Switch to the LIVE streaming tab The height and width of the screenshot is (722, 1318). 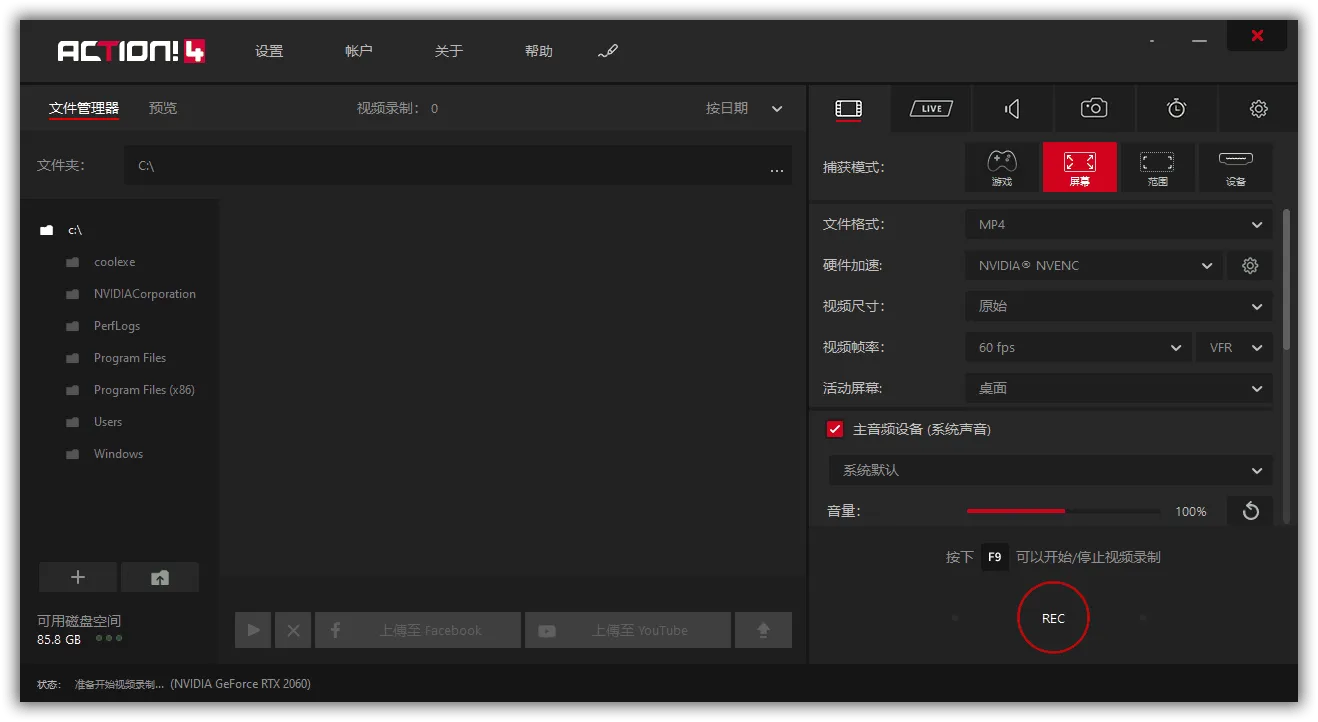(931, 108)
